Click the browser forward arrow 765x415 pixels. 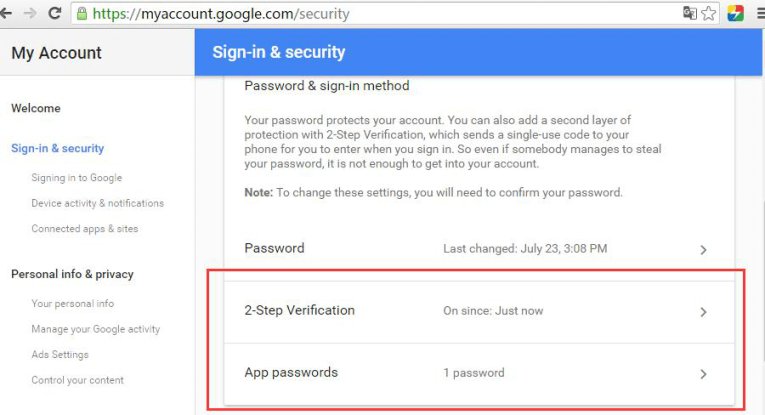32,14
